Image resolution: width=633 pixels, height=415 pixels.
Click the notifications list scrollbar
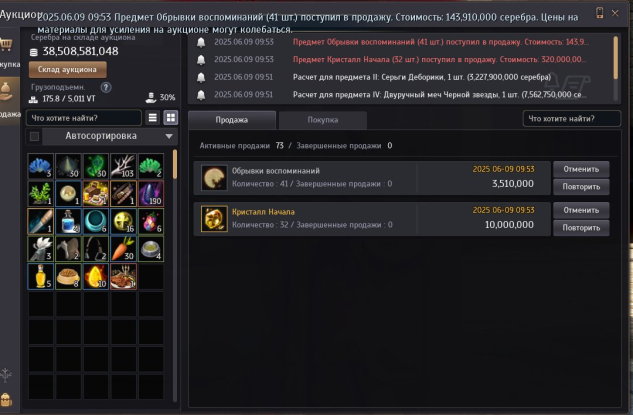615,58
